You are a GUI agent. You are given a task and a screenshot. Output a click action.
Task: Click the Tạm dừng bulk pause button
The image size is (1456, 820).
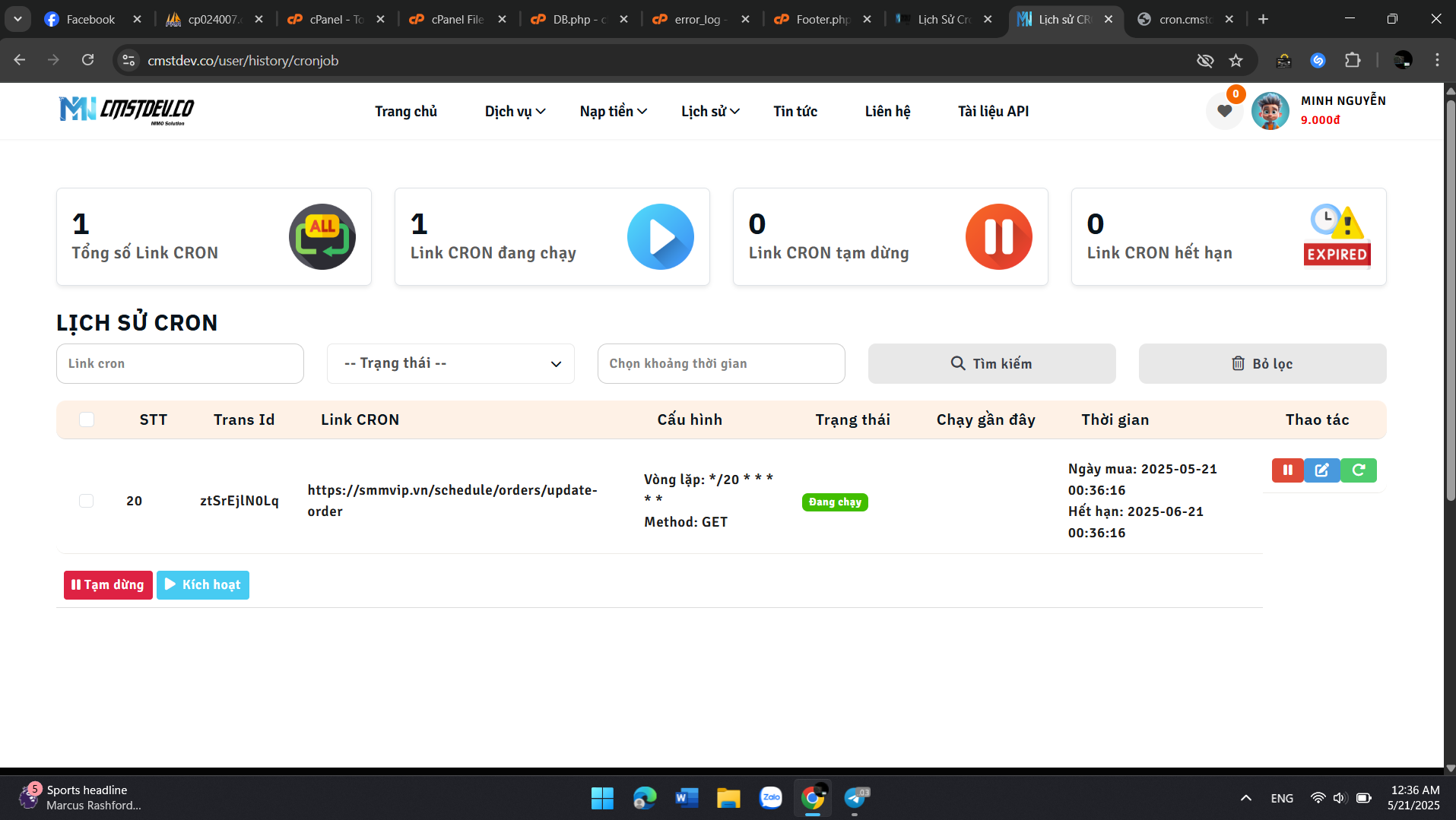108,585
